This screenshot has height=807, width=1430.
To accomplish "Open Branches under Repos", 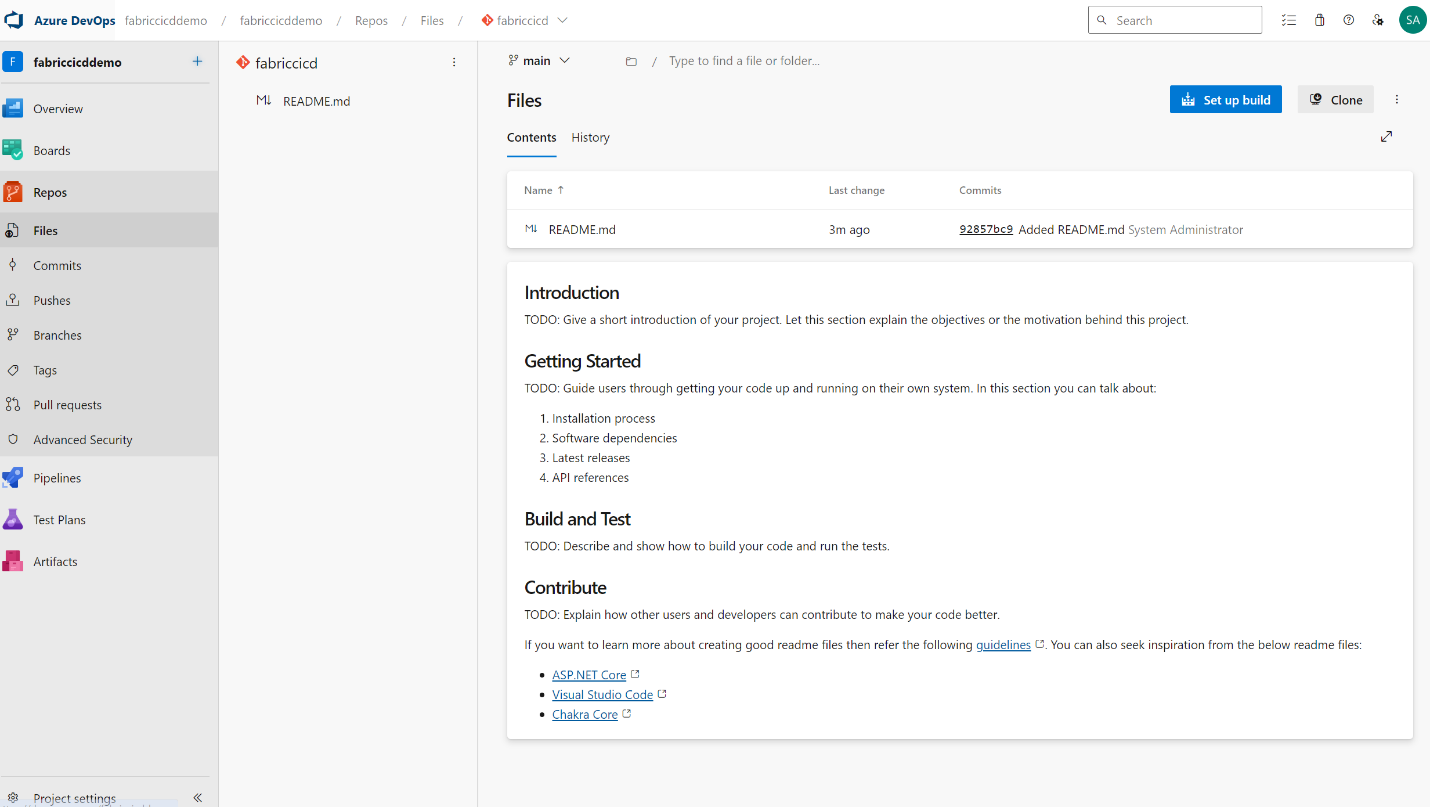I will tap(109, 335).
